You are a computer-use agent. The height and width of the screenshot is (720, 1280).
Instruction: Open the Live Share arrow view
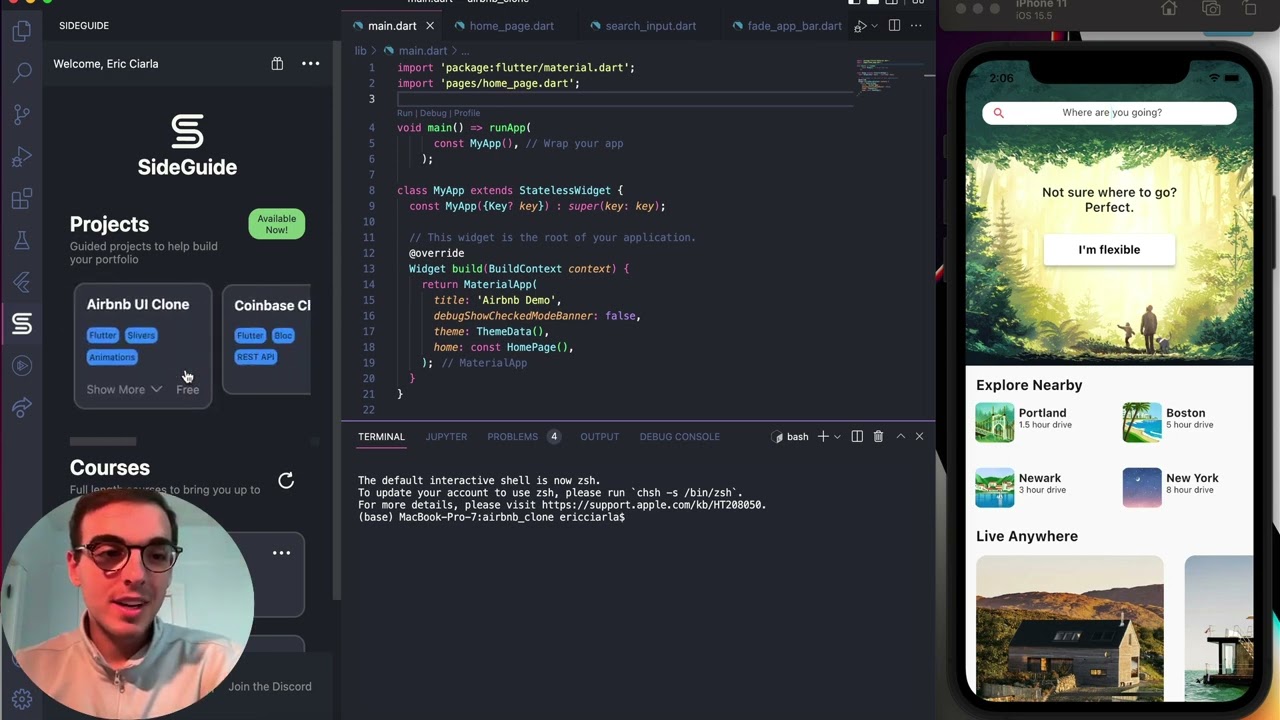pos(22,408)
